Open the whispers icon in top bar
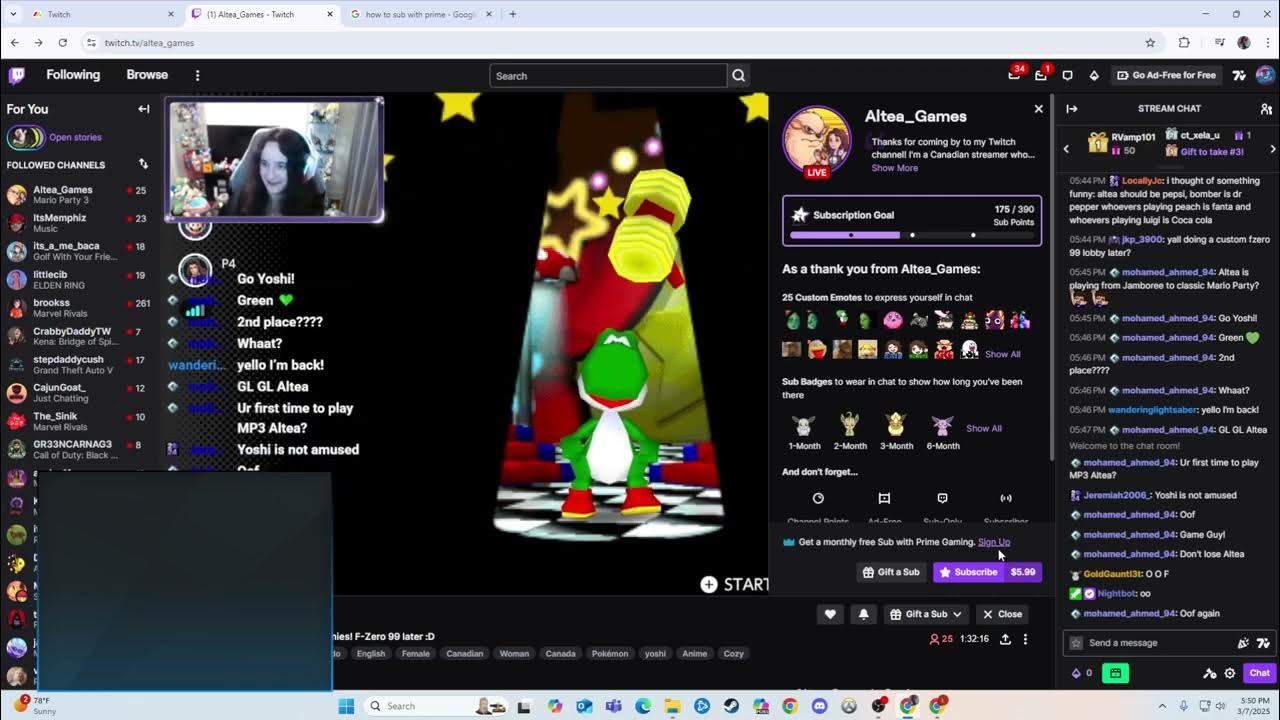The height and width of the screenshot is (720, 1280). 1067,75
